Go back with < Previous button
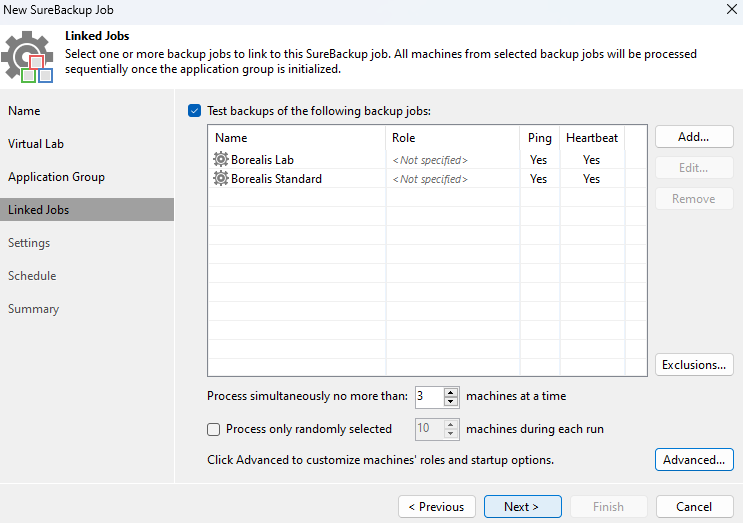Image resolution: width=743 pixels, height=523 pixels. pos(436,506)
